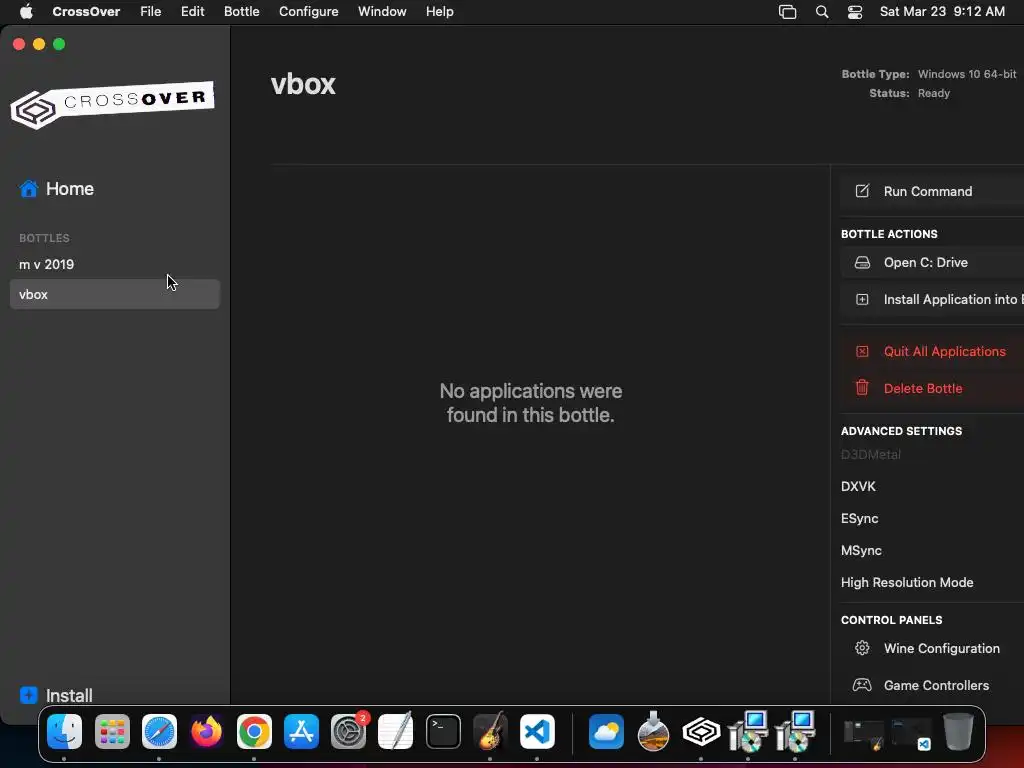Screen dimensions: 1024x768
Task: Open Wine Configuration control panel
Action: pyautogui.click(x=932, y=648)
